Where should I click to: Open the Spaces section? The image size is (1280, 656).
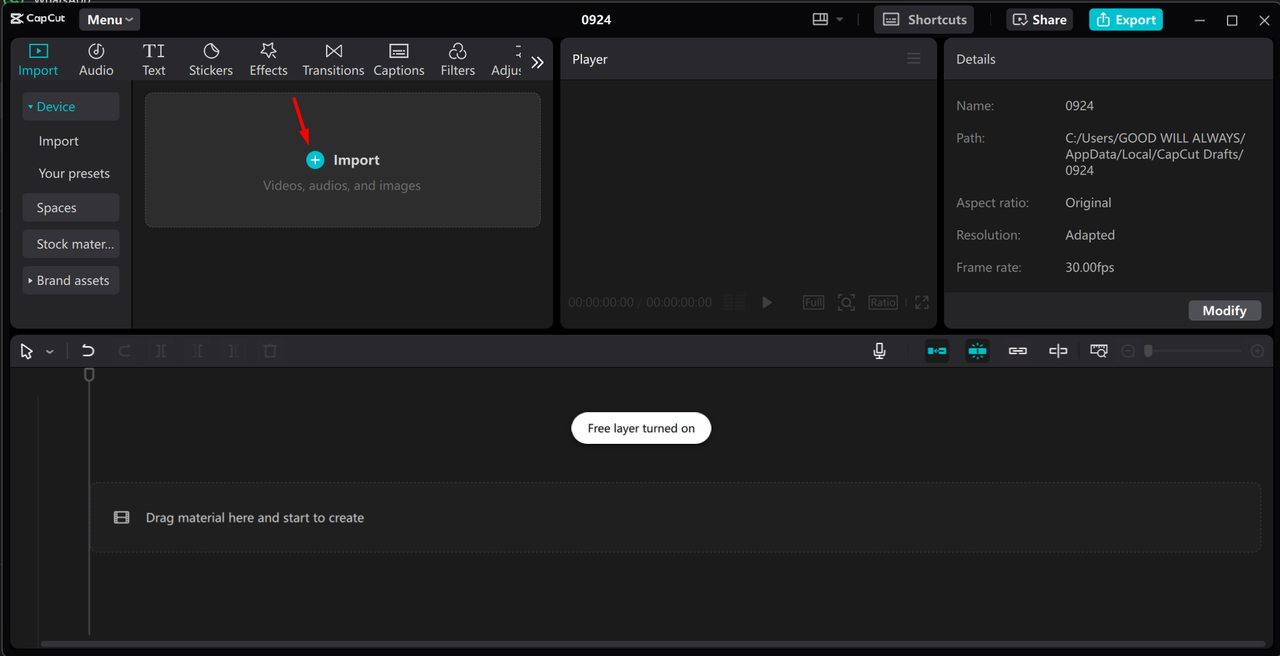click(x=71, y=208)
